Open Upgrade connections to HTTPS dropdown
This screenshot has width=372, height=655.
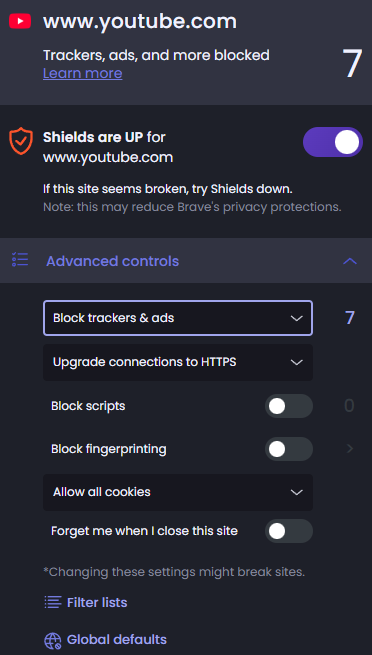(178, 362)
